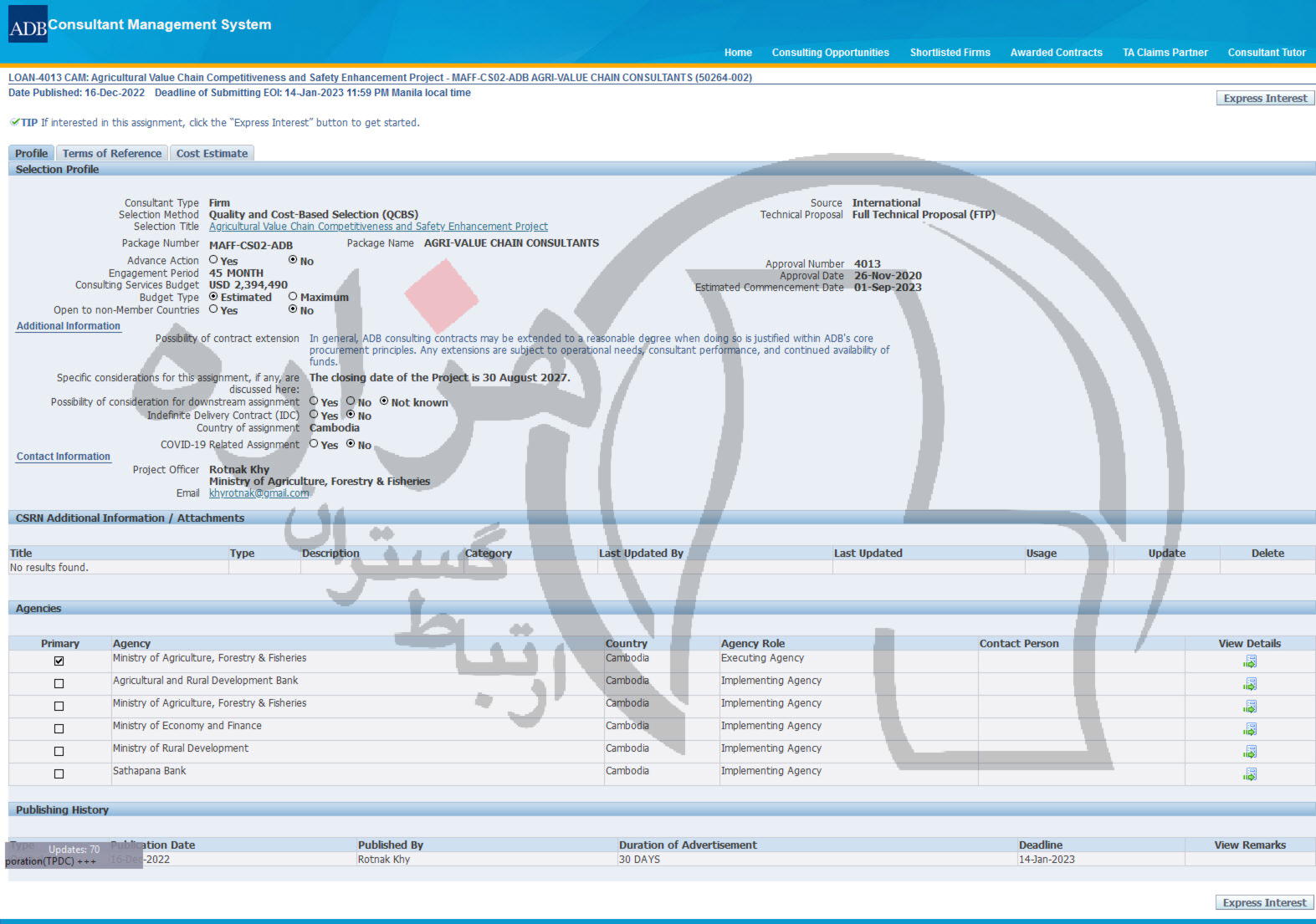View details for Ministry of Economy and Finance
1316x924 pixels.
1249,729
